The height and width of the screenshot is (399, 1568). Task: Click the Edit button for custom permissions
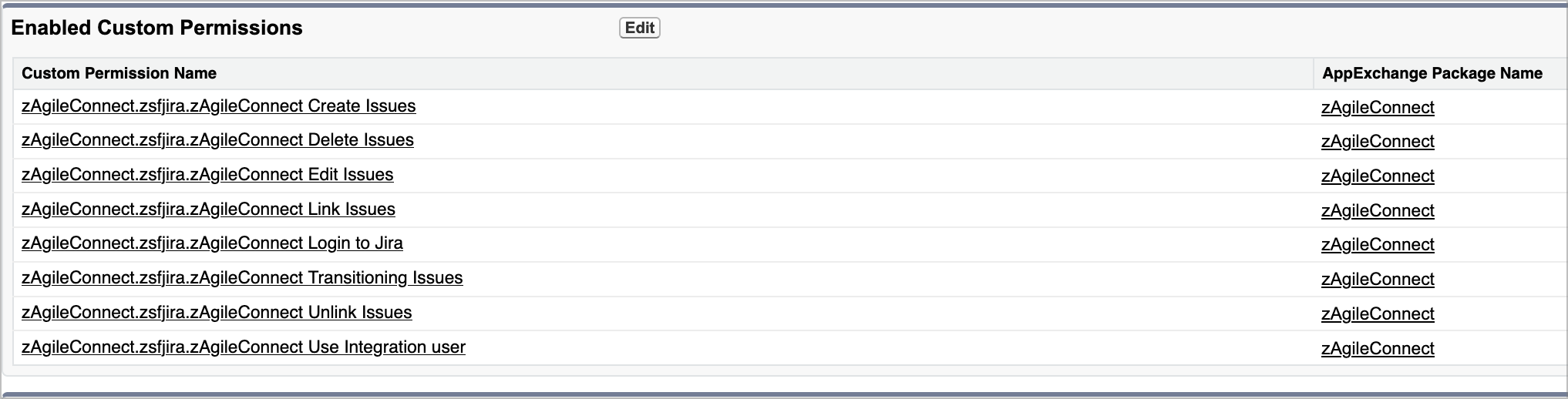[x=639, y=28]
